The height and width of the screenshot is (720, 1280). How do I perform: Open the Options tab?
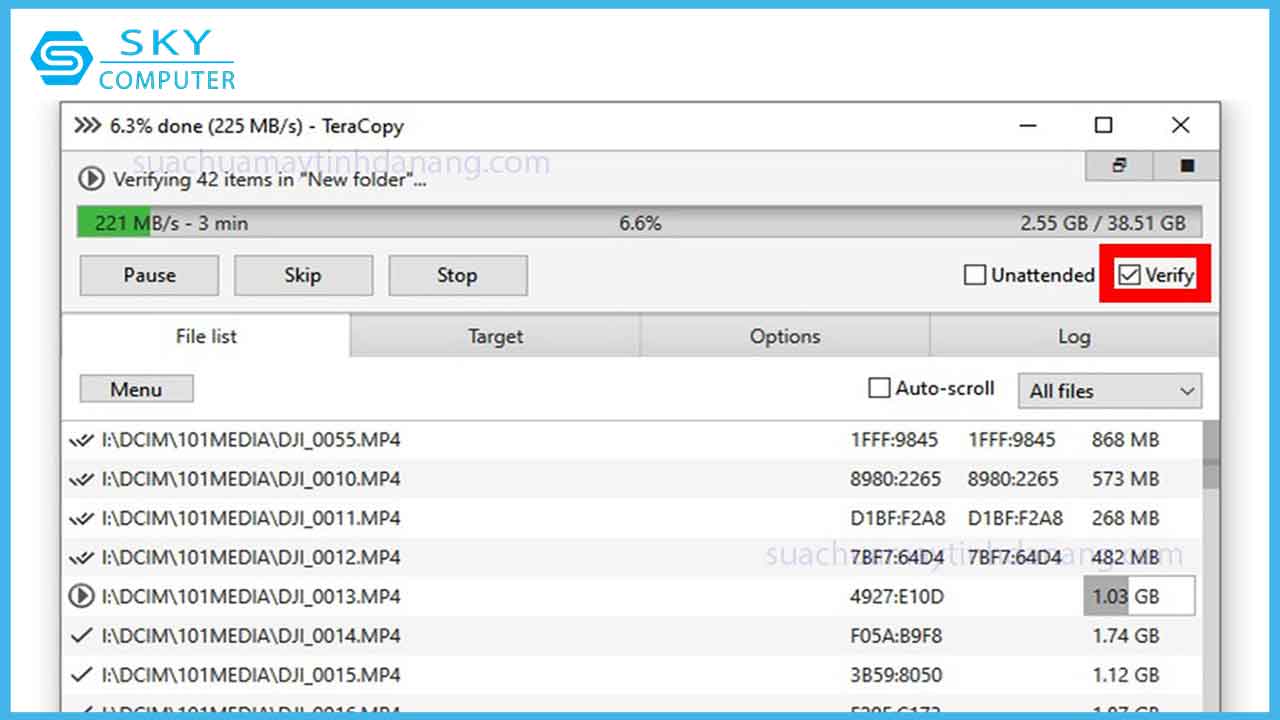click(x=785, y=337)
